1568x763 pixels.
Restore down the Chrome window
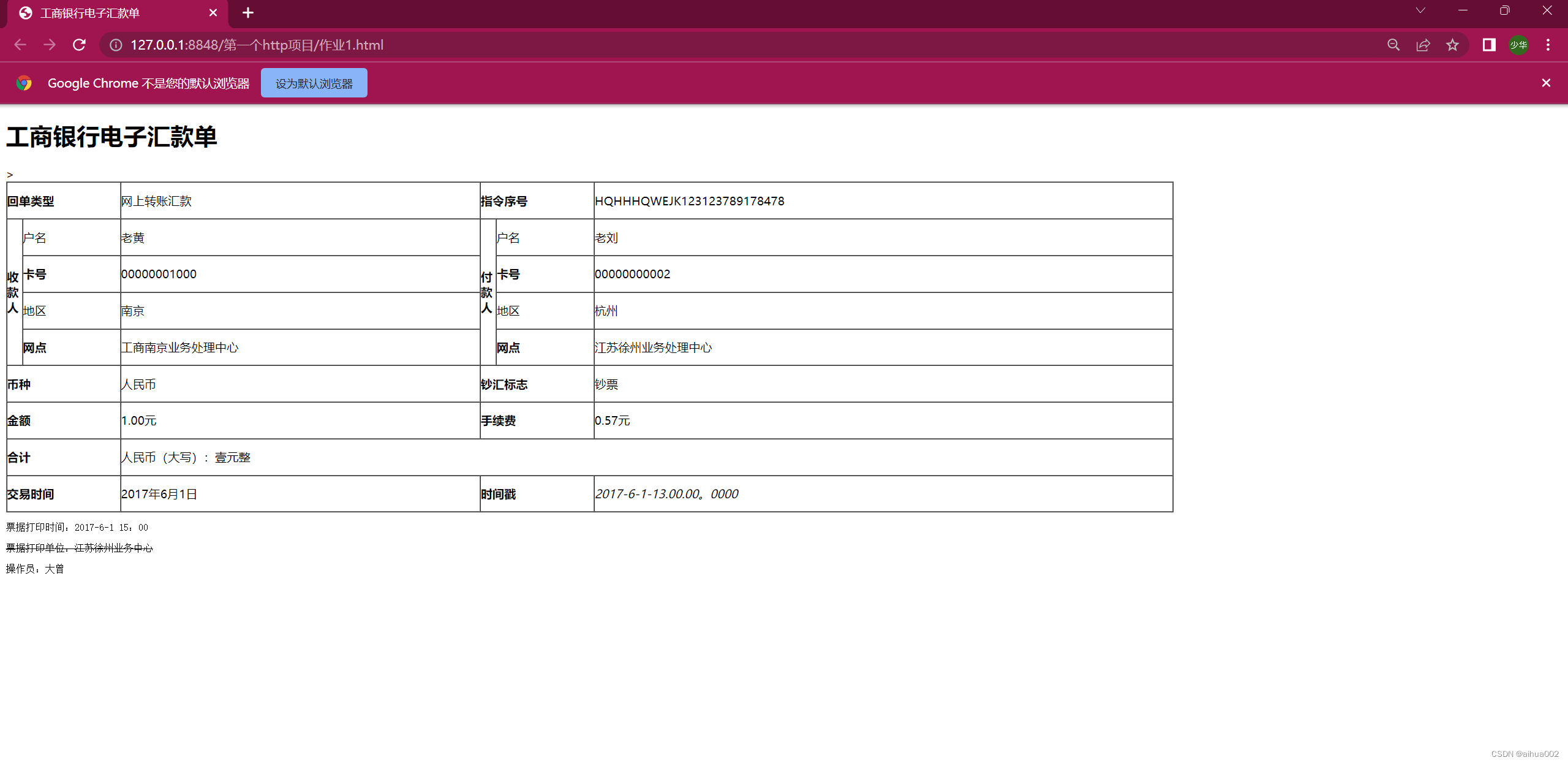coord(1504,10)
